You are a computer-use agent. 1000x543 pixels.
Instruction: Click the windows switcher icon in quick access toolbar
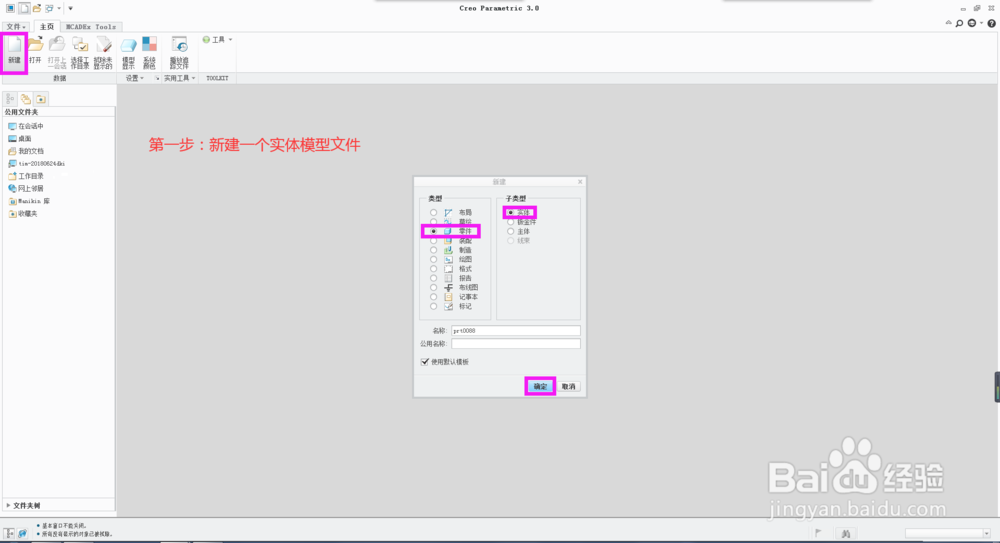click(x=49, y=8)
